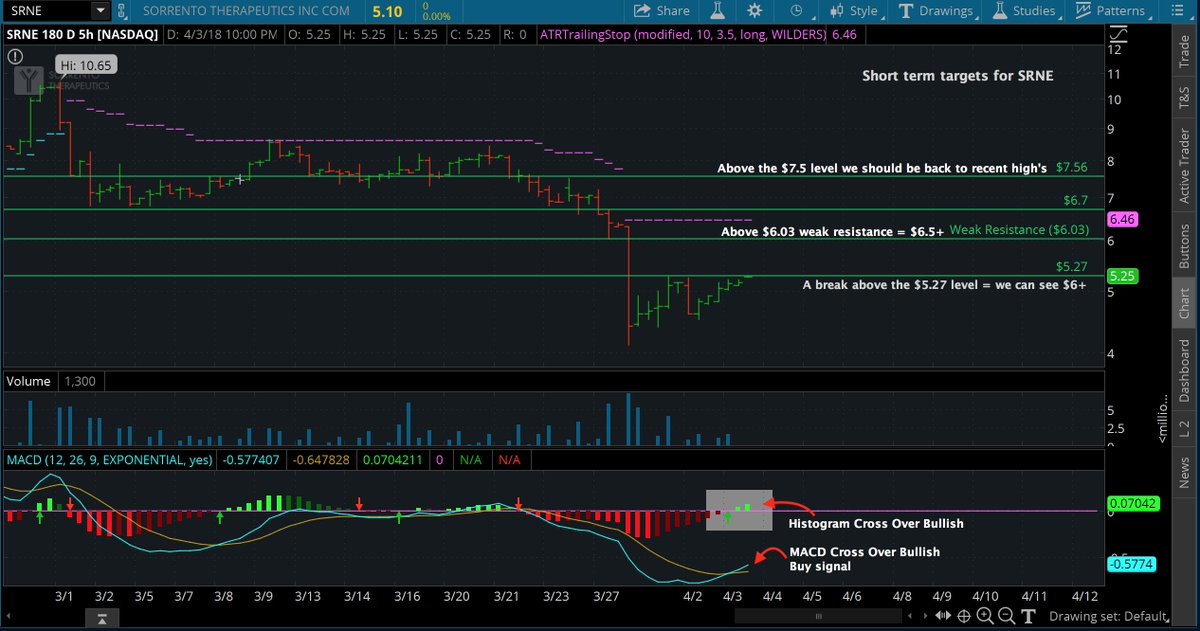The width and height of the screenshot is (1200, 631).
Task: Click the -0.647828 MACD average value
Action: [322, 460]
